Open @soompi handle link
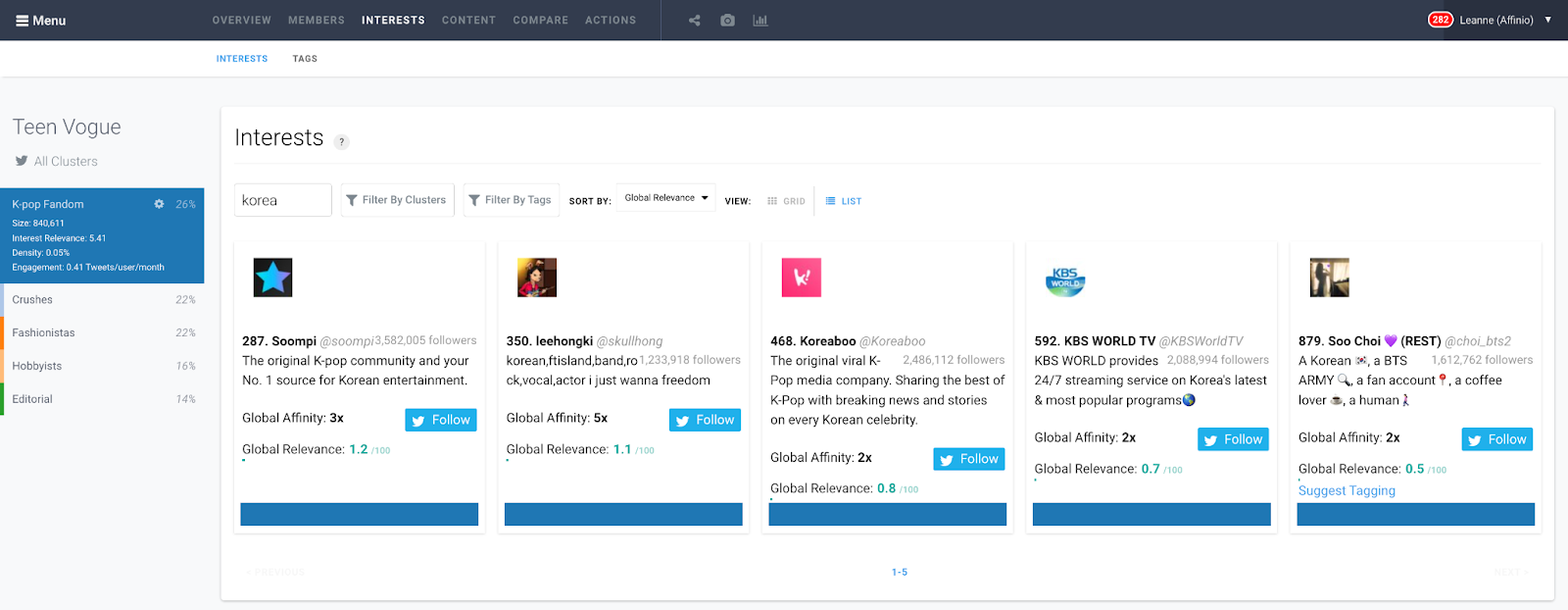Image resolution: width=1568 pixels, height=610 pixels. tap(347, 341)
